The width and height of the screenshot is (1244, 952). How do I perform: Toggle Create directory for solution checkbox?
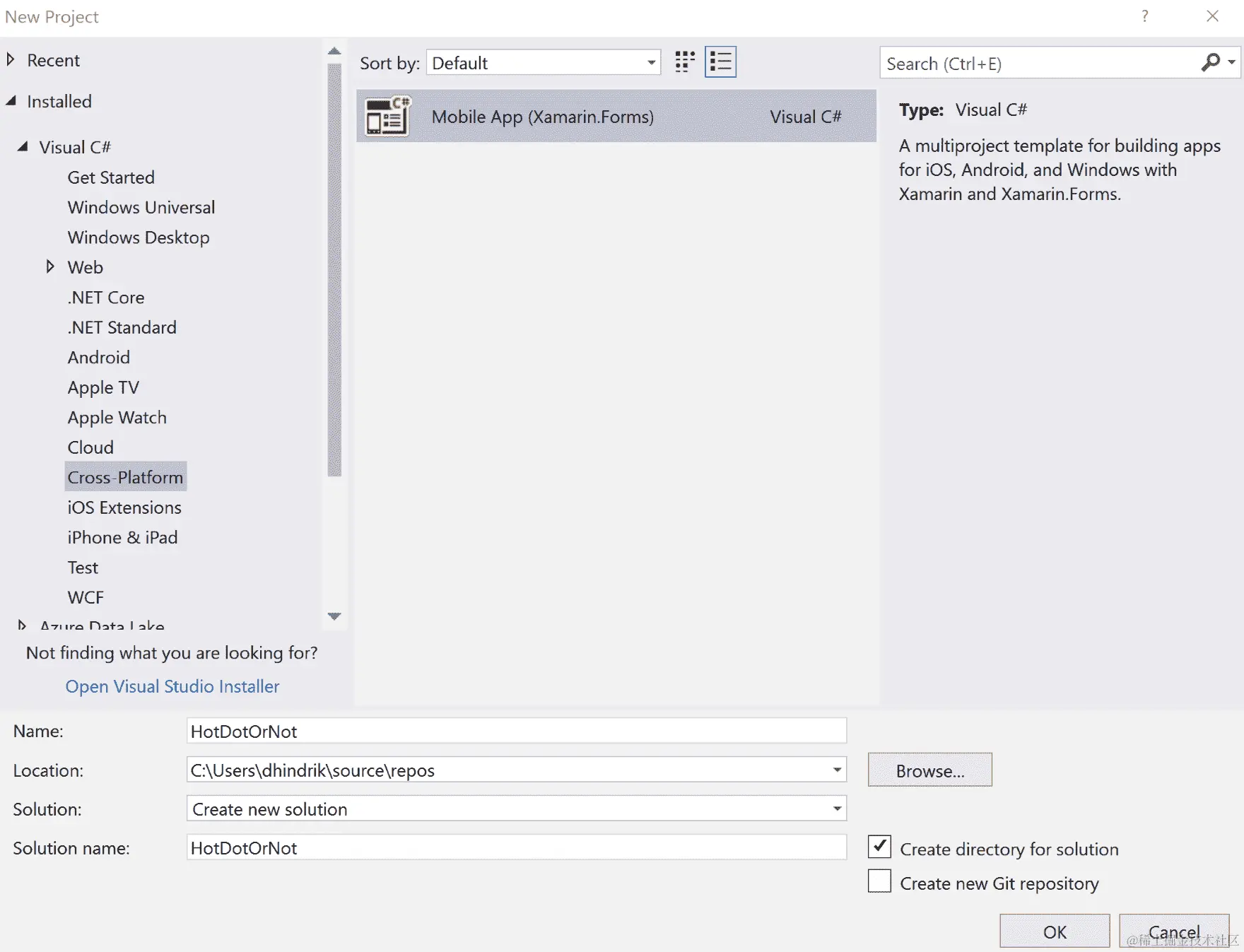pyautogui.click(x=879, y=847)
